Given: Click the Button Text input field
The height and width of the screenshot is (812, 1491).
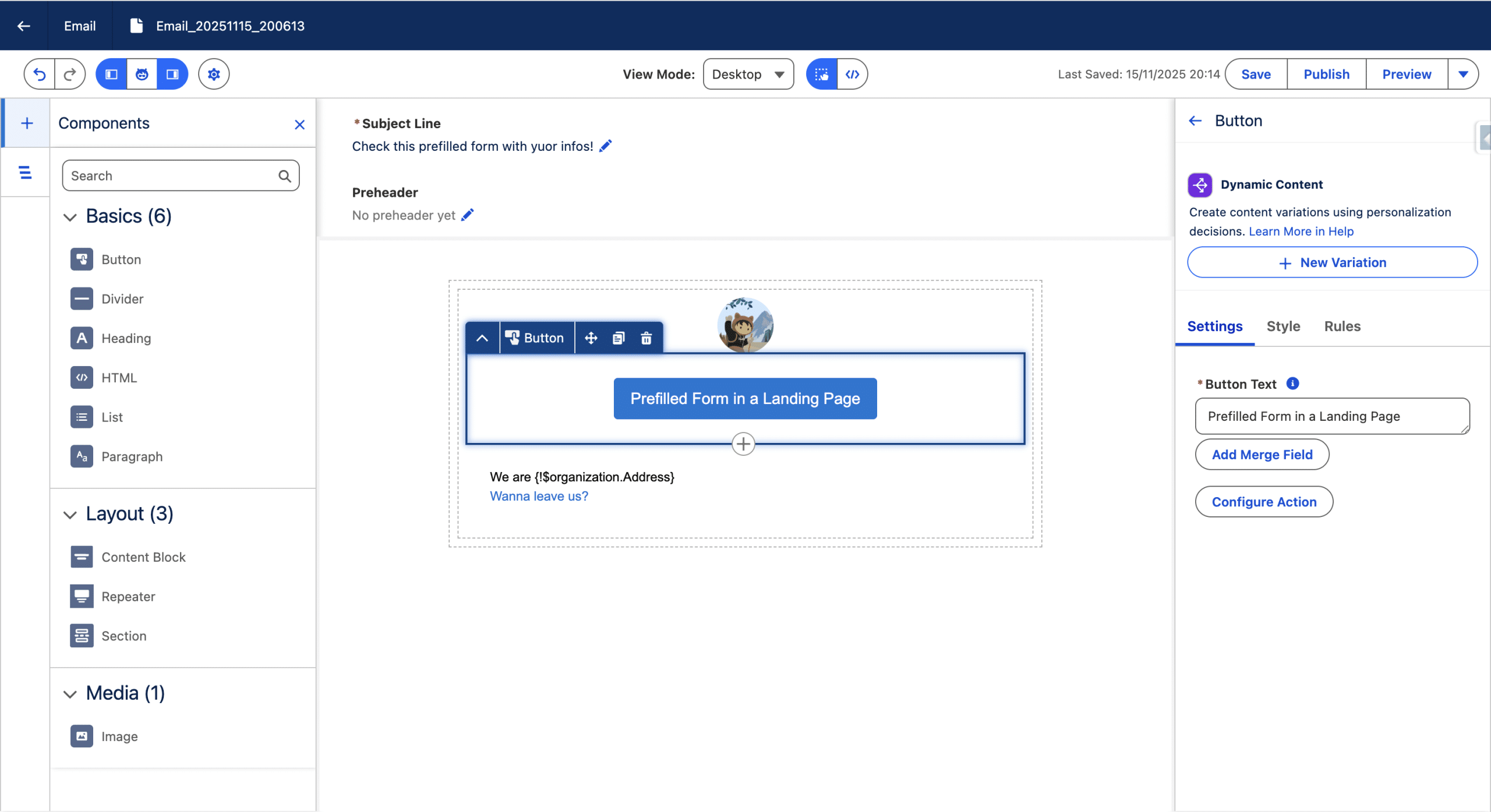Looking at the screenshot, I should 1331,416.
